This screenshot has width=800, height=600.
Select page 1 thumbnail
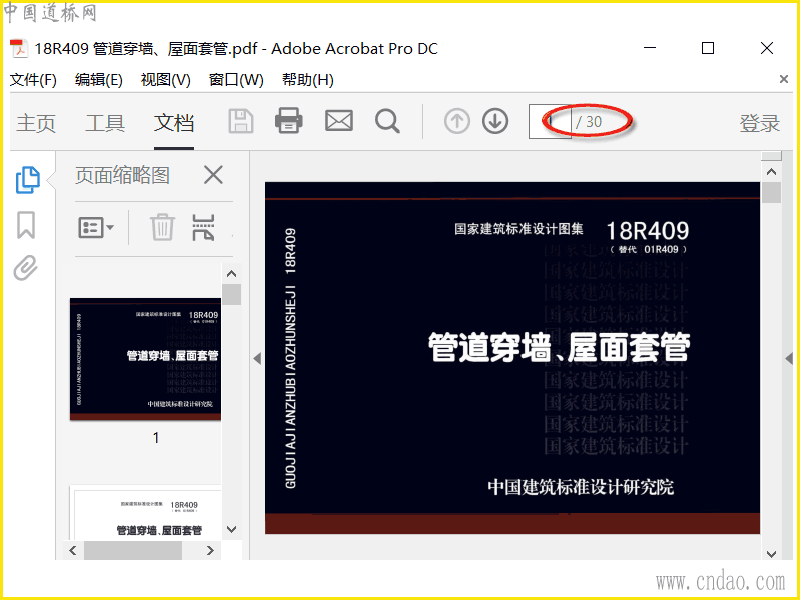(x=145, y=359)
